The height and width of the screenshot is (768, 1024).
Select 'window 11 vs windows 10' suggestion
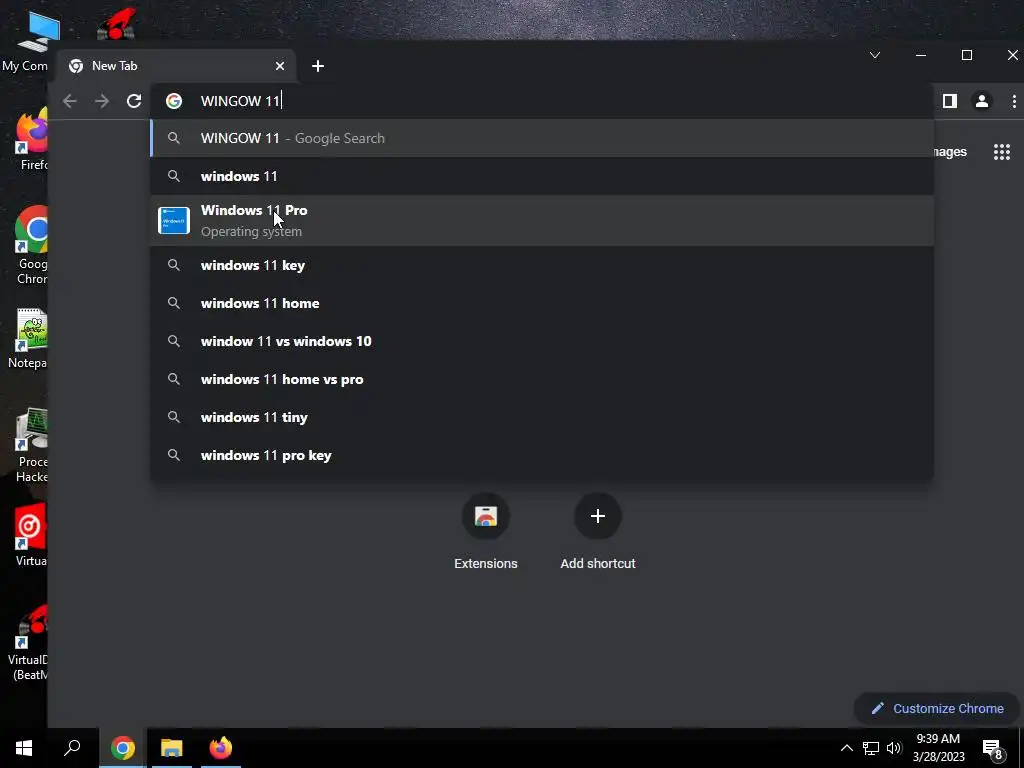542,341
